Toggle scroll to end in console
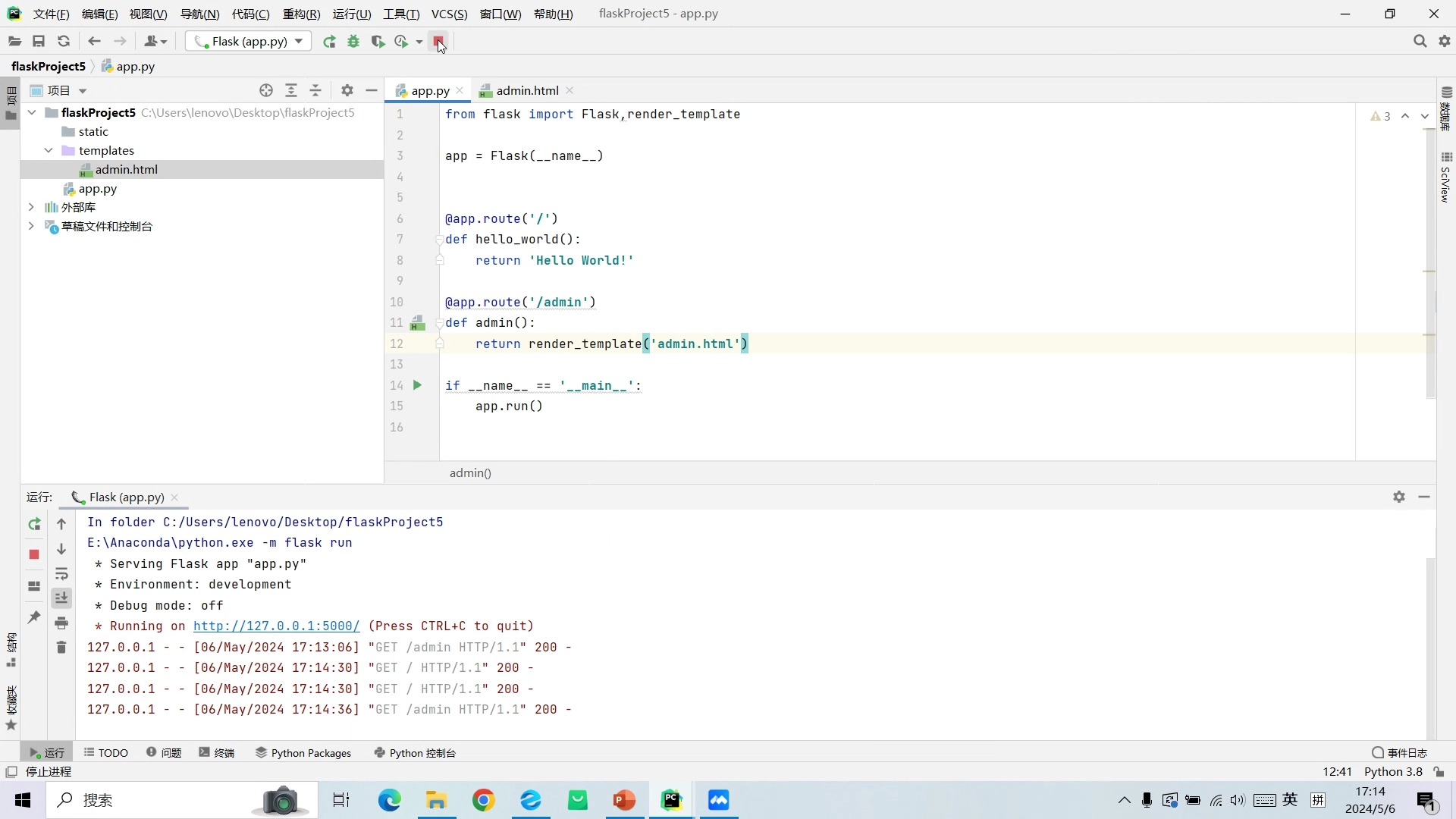This screenshot has height=819, width=1456. pos(61,598)
